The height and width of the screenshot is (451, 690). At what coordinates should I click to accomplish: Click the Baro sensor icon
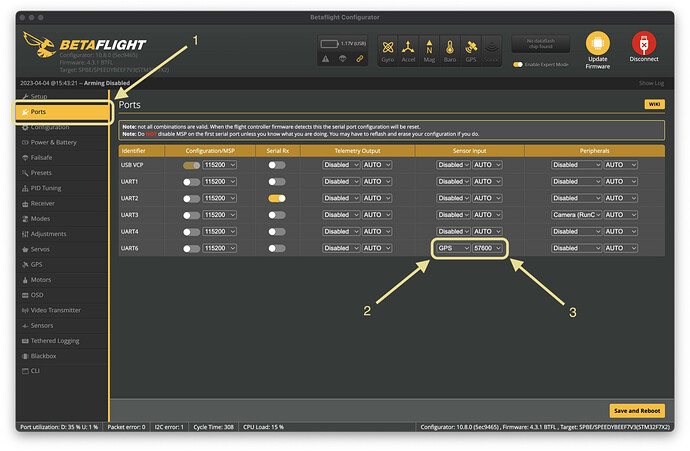tap(450, 48)
